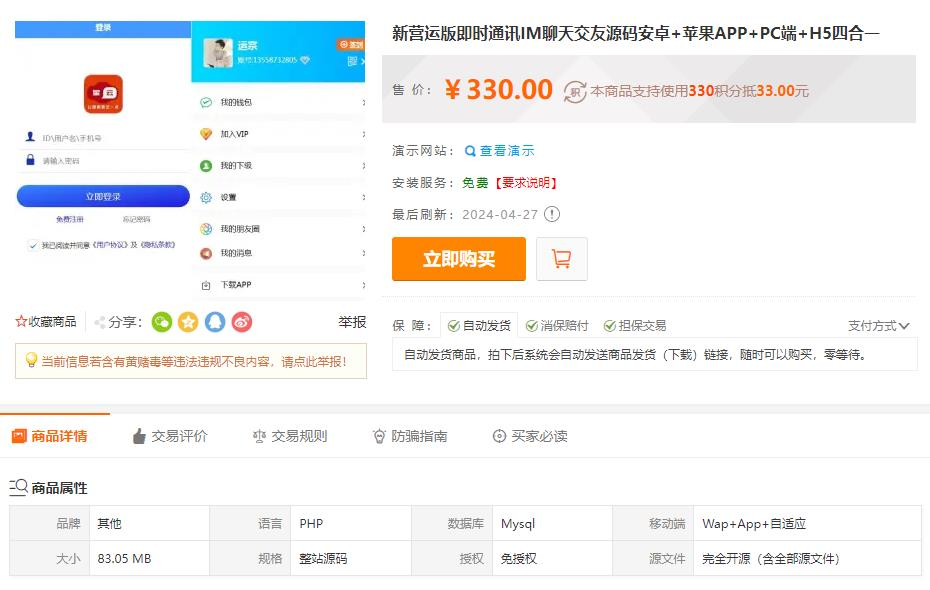Select the 消保赔付 guarantee option
Screen dimensions: 930x590
557,326
